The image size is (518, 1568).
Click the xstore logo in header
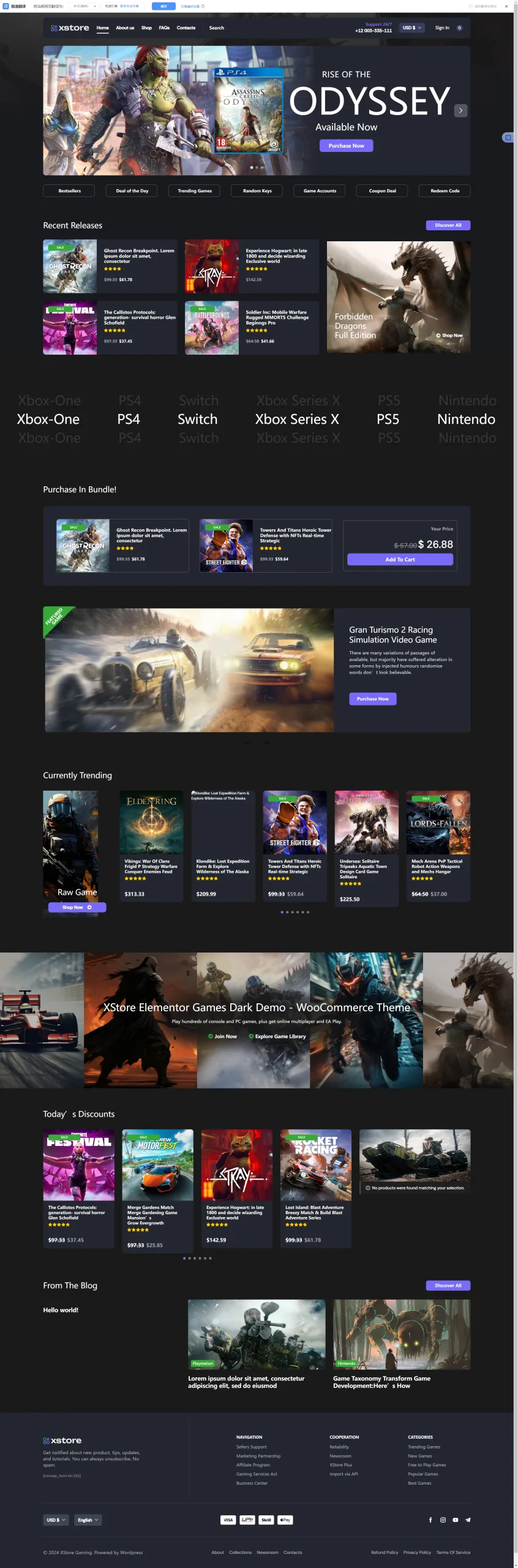[70, 28]
